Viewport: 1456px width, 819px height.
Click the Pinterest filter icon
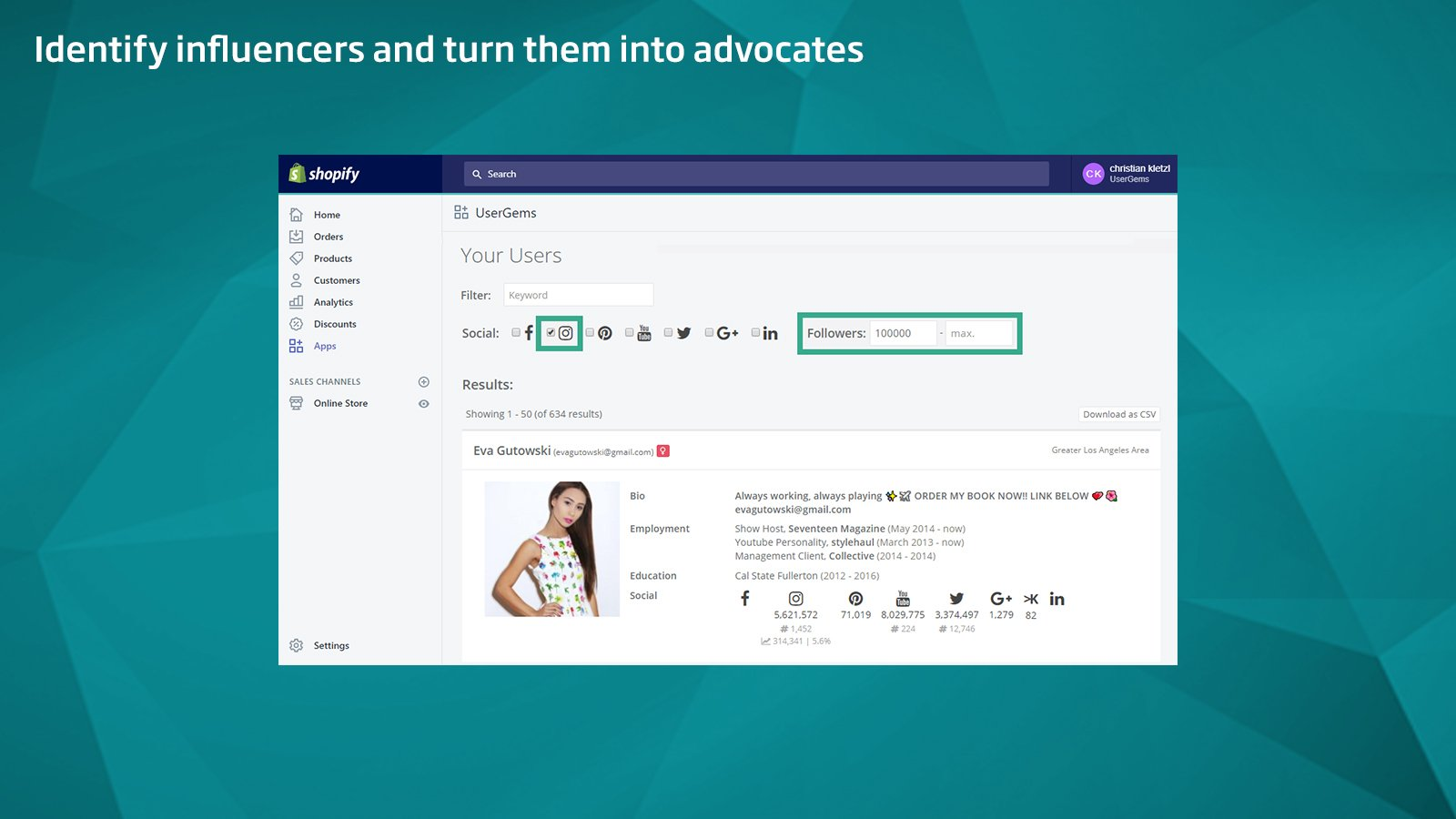pos(605,333)
